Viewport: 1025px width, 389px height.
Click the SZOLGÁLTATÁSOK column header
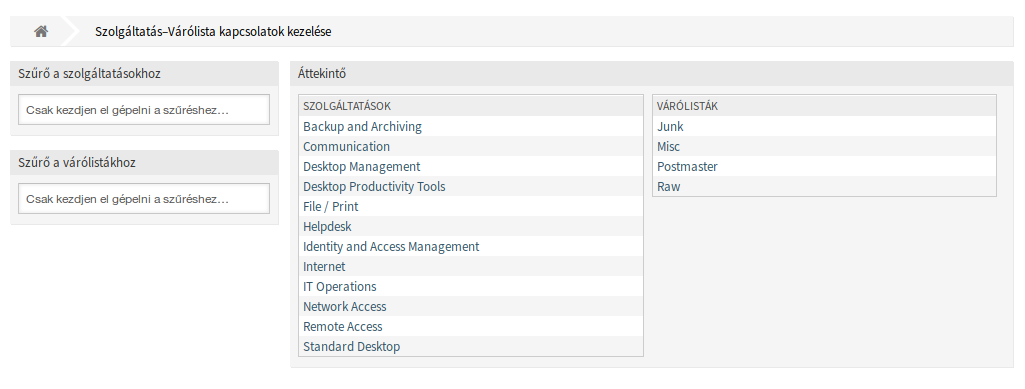coord(471,106)
